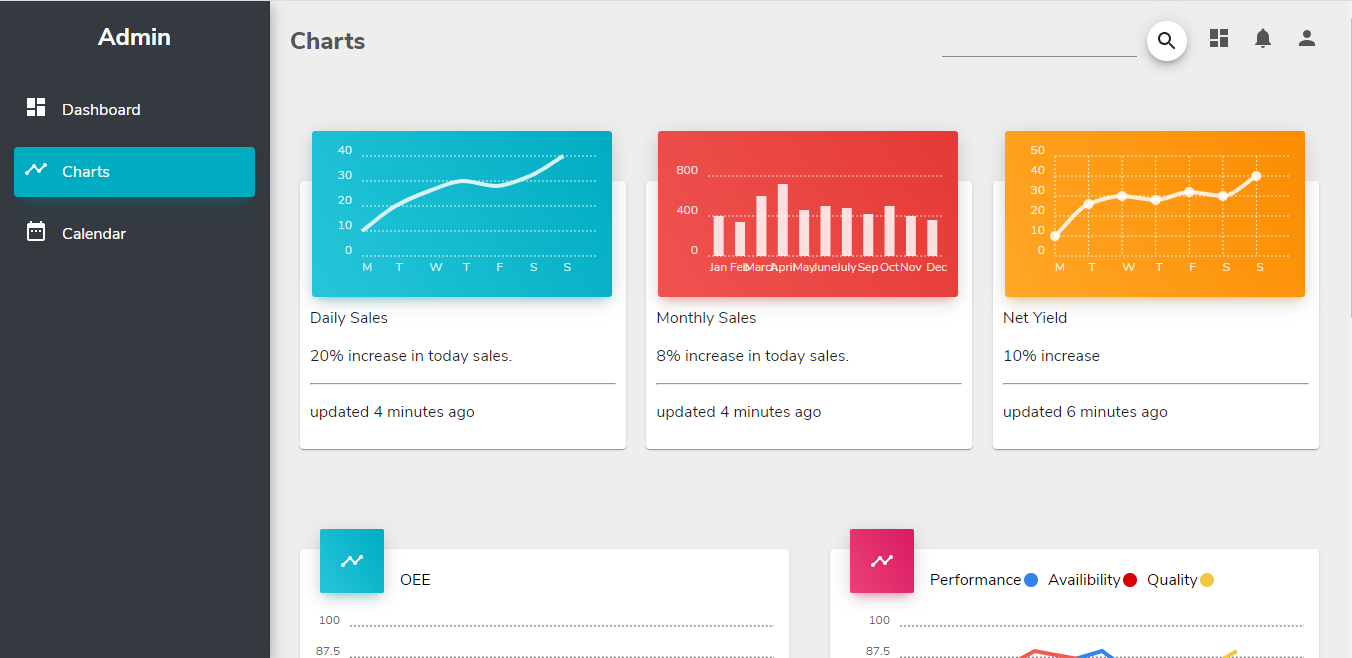Click the Daily Sales card title
Viewport: 1352px width, 658px height.
[349, 318]
